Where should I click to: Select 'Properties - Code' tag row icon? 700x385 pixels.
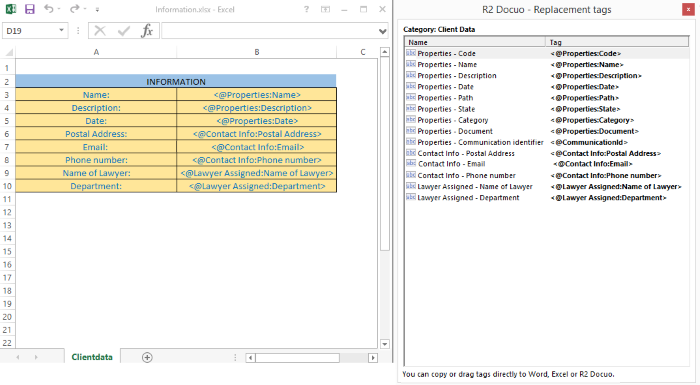[x=411, y=53]
